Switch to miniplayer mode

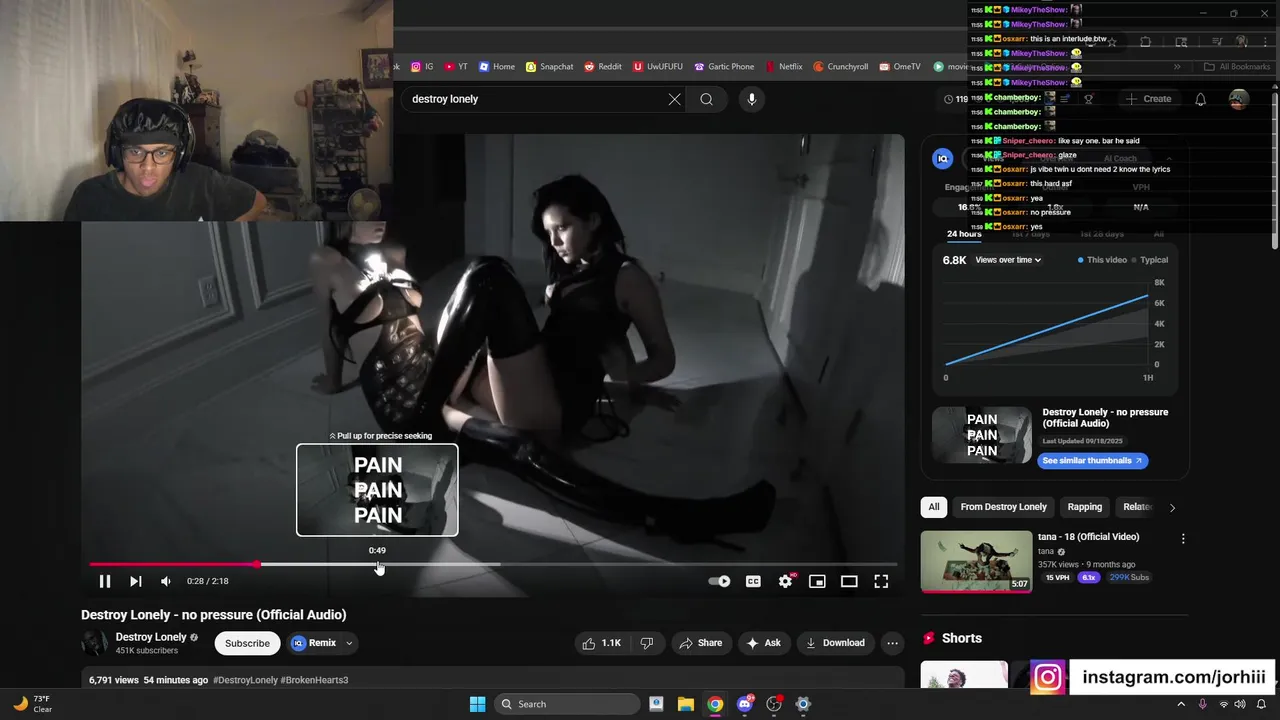click(x=817, y=581)
